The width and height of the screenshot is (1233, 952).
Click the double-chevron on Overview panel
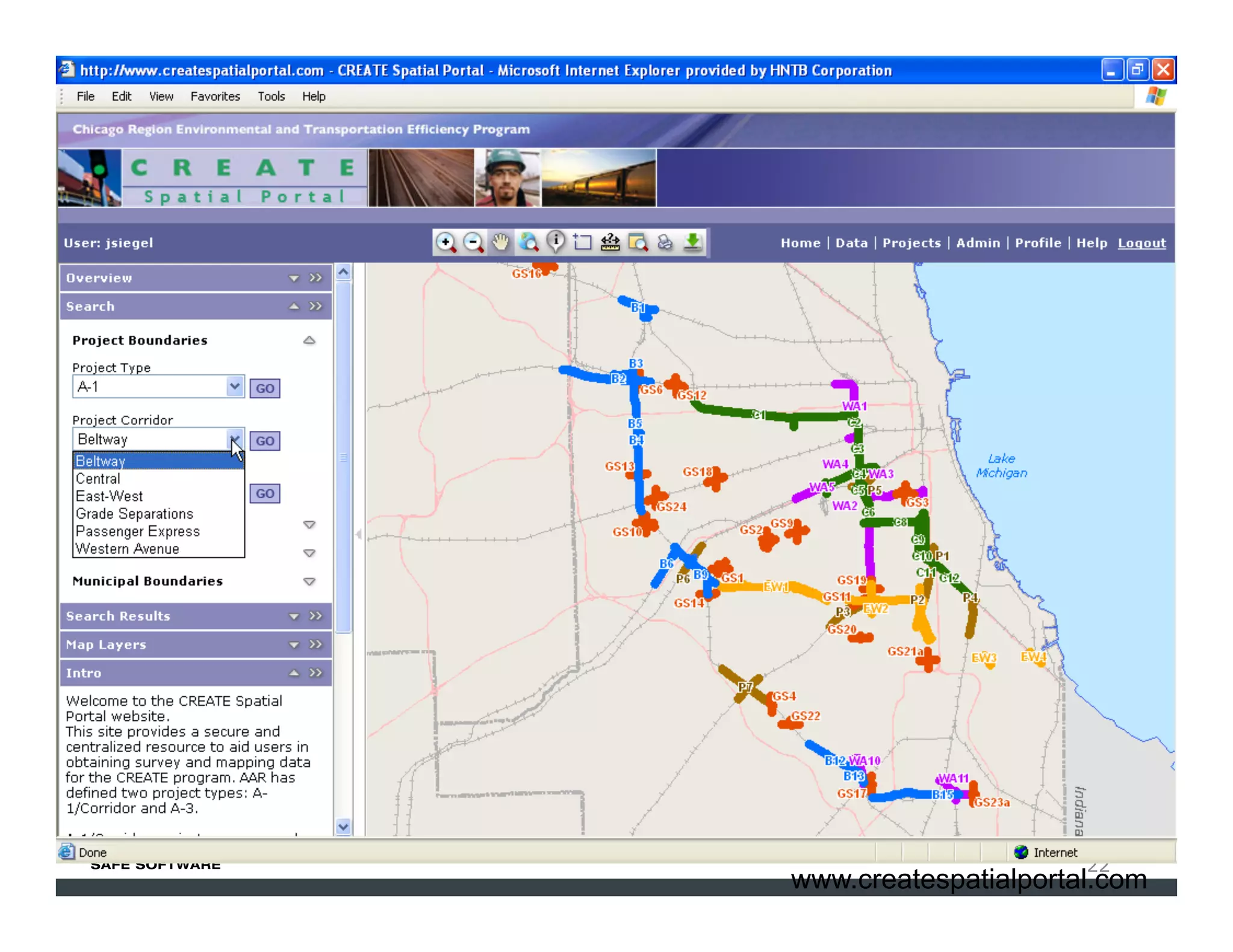coord(315,278)
